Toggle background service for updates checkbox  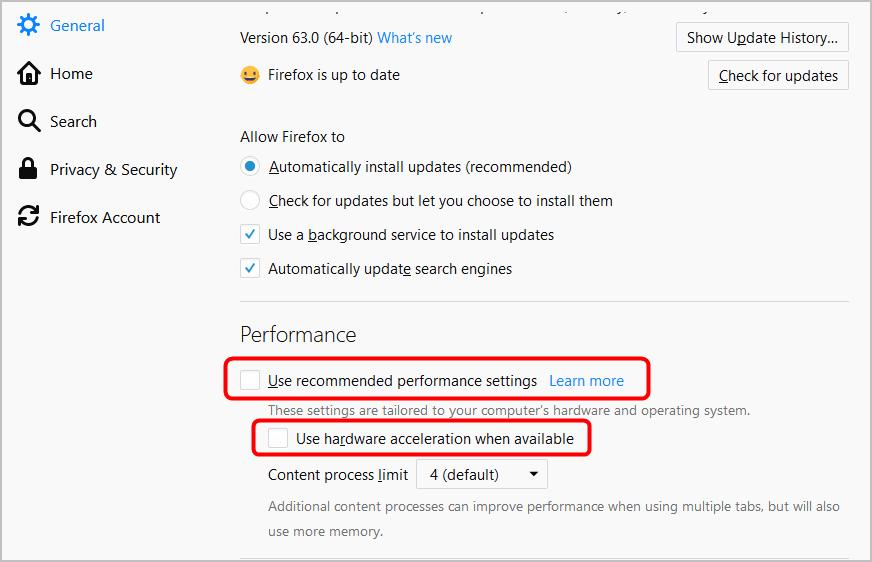[250, 235]
